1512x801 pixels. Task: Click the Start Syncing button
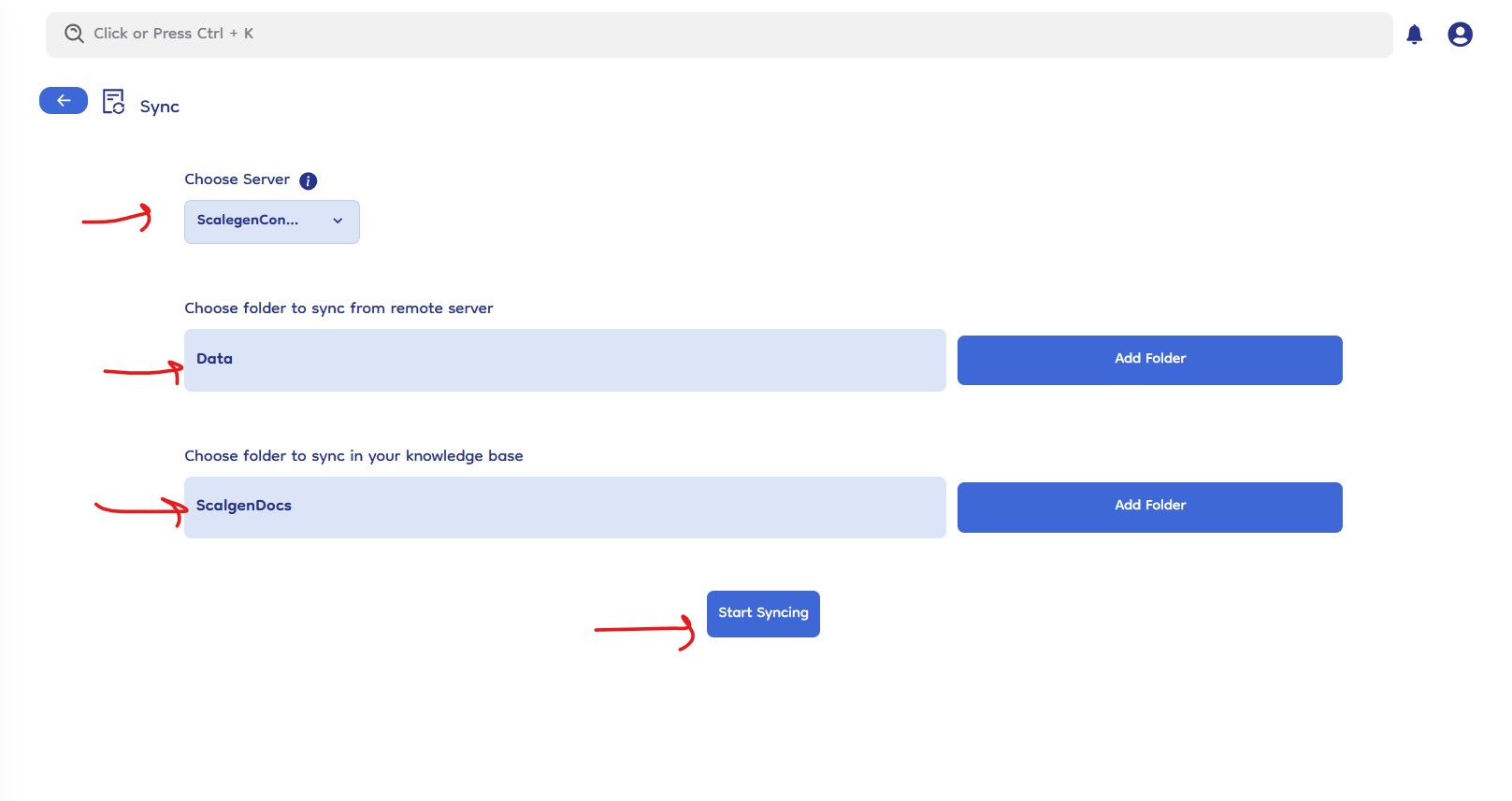point(762,613)
